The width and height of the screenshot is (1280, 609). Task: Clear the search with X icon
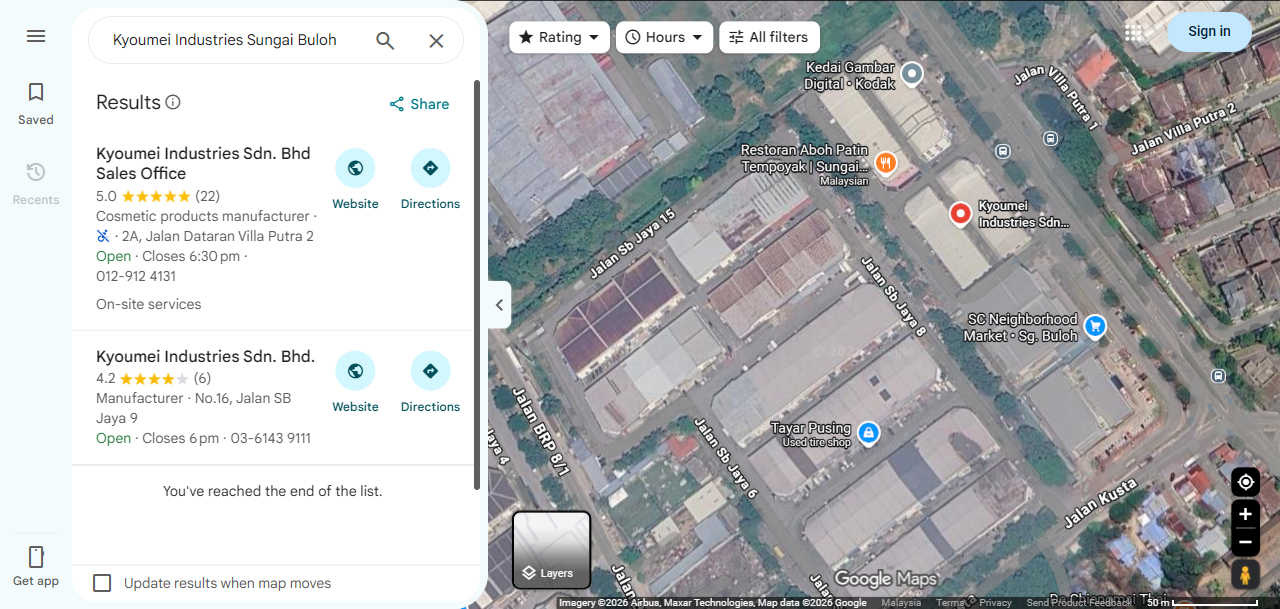[x=436, y=40]
